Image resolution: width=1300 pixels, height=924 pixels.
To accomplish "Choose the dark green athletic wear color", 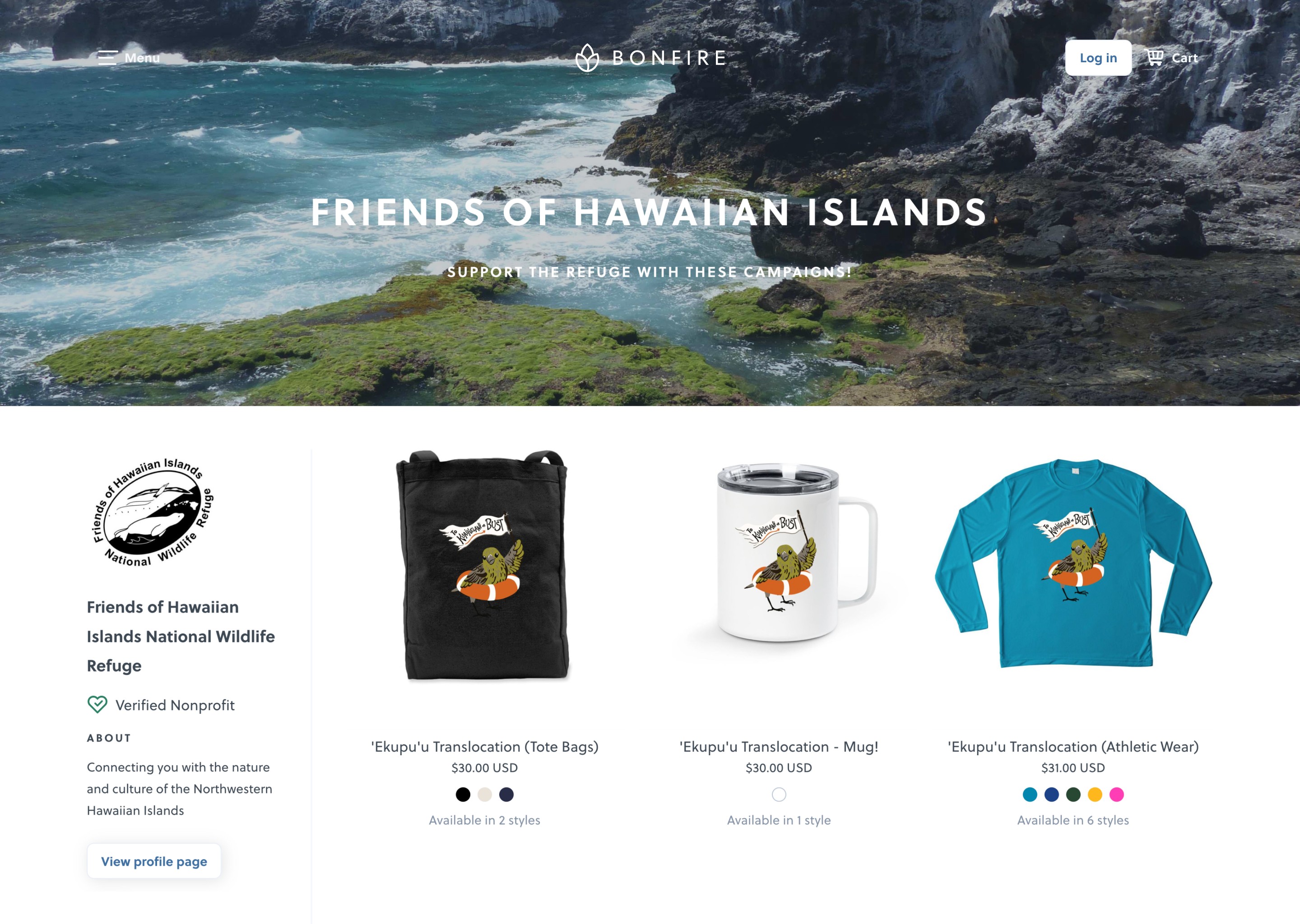I will [1073, 794].
